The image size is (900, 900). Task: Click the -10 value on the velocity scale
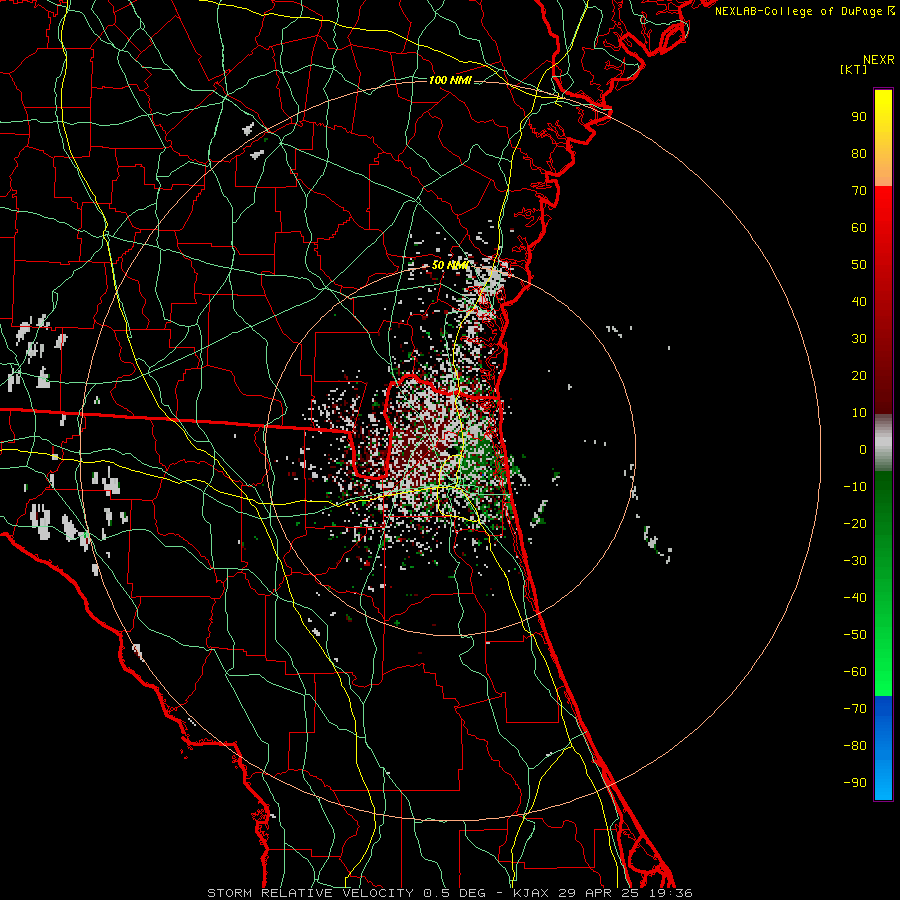click(855, 487)
